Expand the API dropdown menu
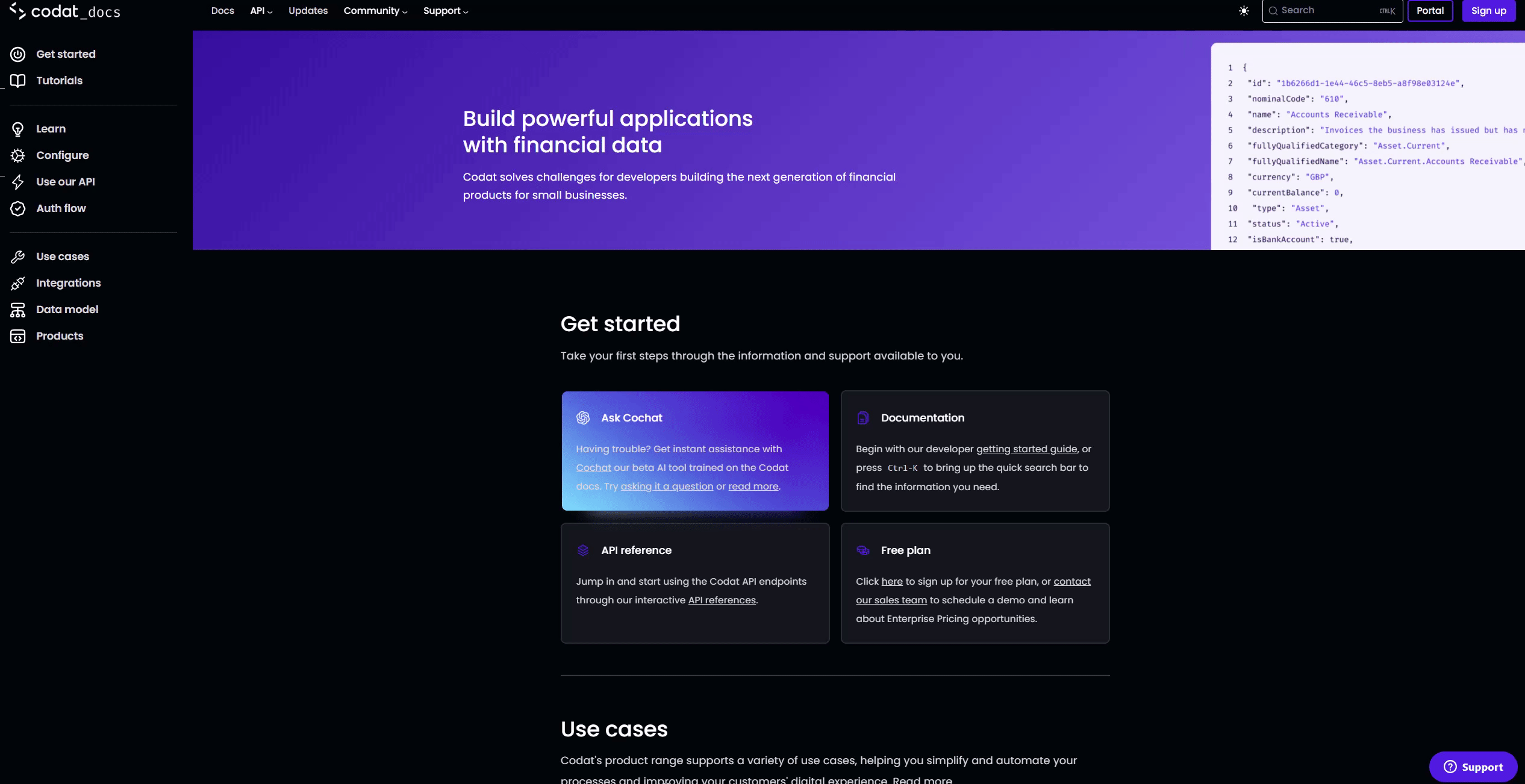Screen dimensions: 1525x784 tap(261, 11)
